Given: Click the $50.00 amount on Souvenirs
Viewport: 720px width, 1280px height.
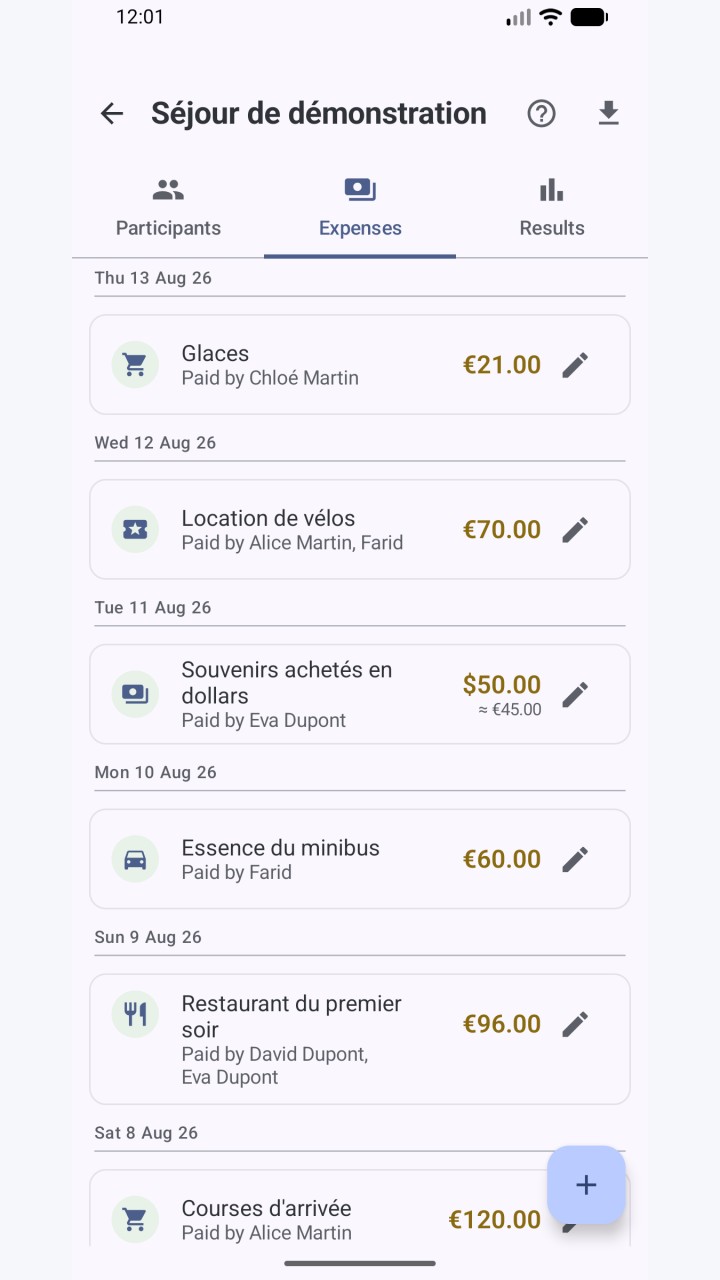Looking at the screenshot, I should pos(502,685).
